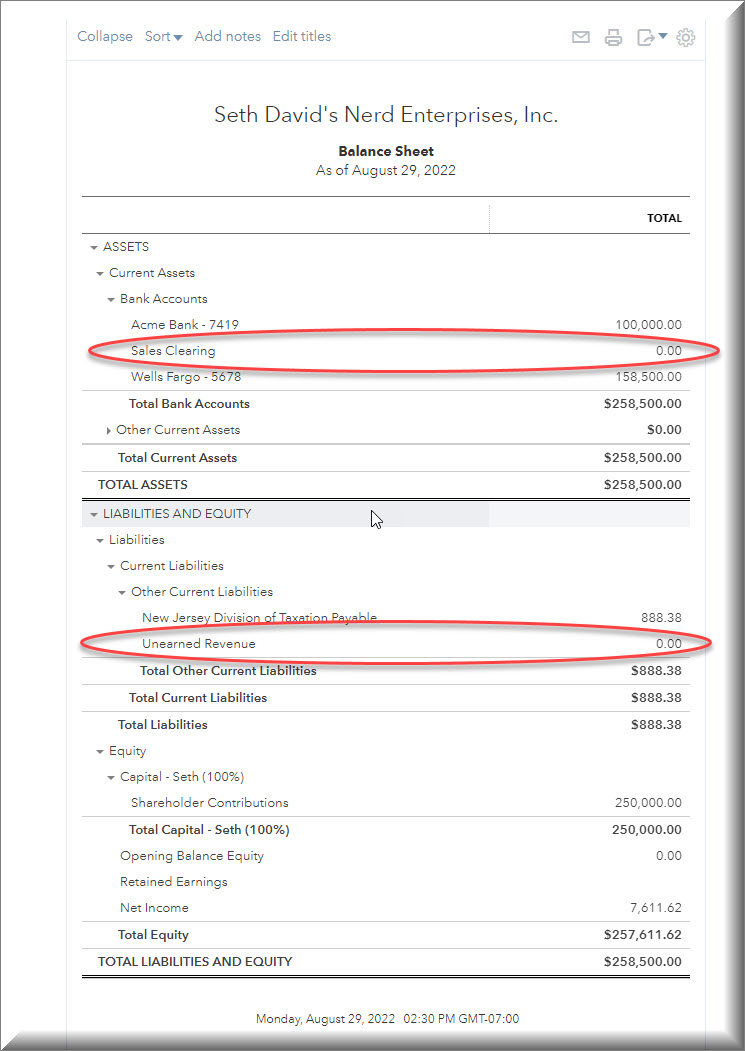The width and height of the screenshot is (745, 1051).
Task: Click Edit titles
Action: coord(302,37)
